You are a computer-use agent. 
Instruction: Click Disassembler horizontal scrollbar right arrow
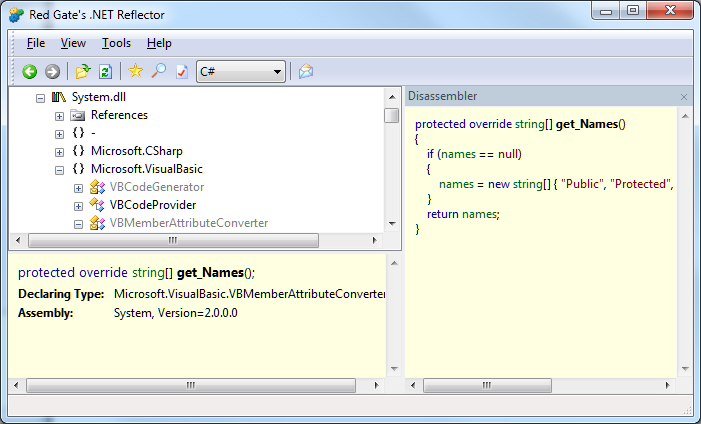coord(667,385)
